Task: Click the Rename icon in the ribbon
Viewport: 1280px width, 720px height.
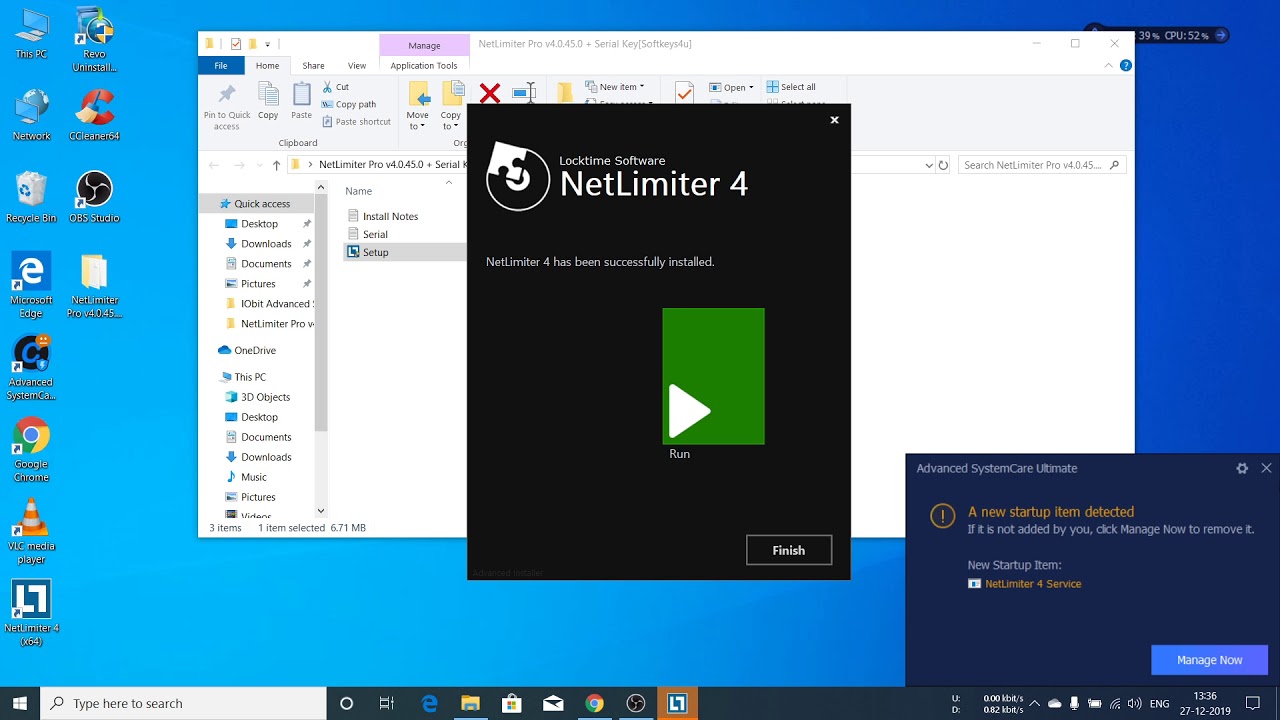Action: click(x=524, y=92)
